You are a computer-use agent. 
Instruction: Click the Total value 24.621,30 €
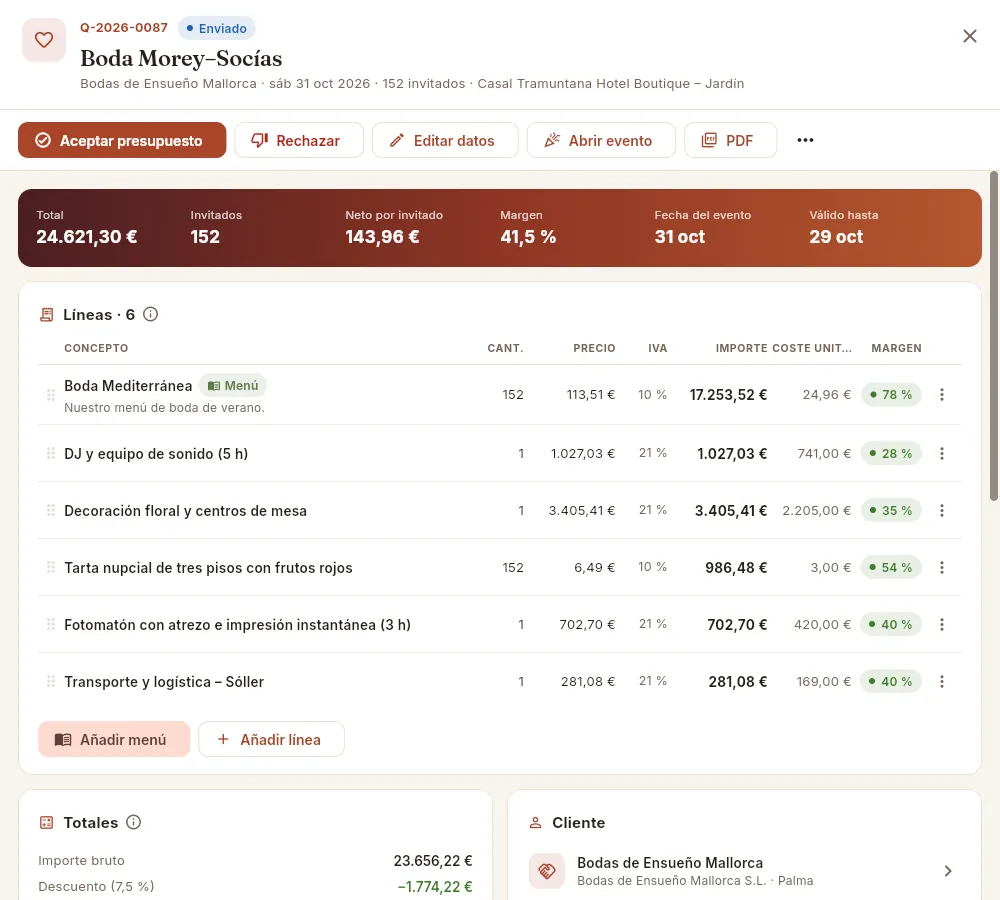87,237
